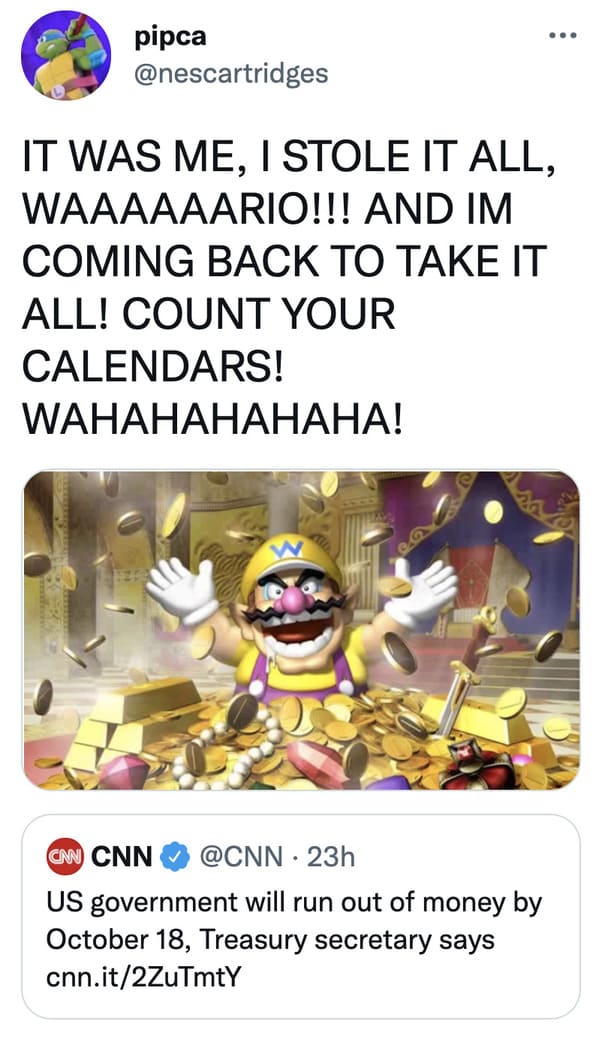Open the Wario treasure image attachment
The image size is (599, 1042).
pos(301,630)
